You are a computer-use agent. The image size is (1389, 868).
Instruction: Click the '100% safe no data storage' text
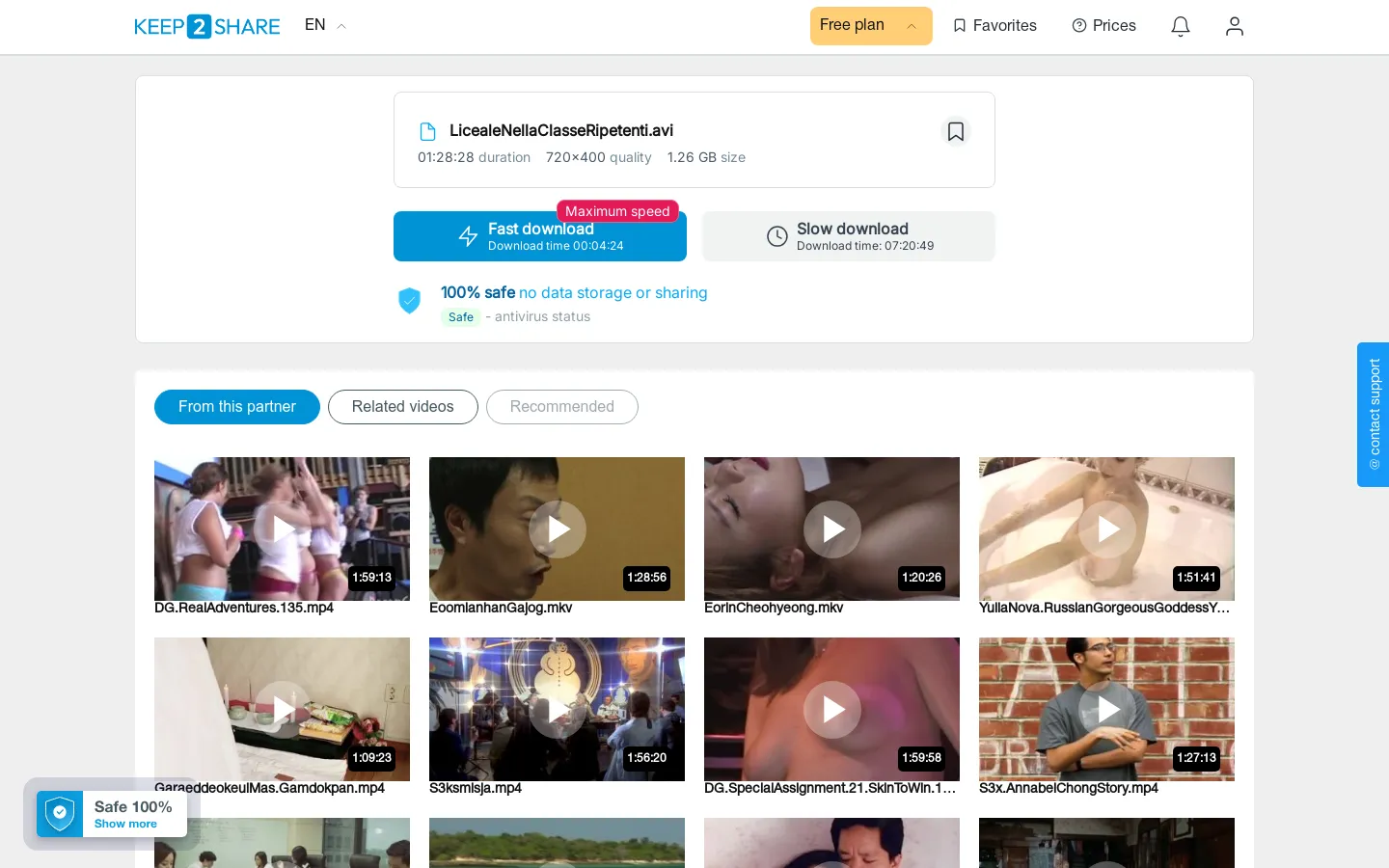[x=574, y=292]
